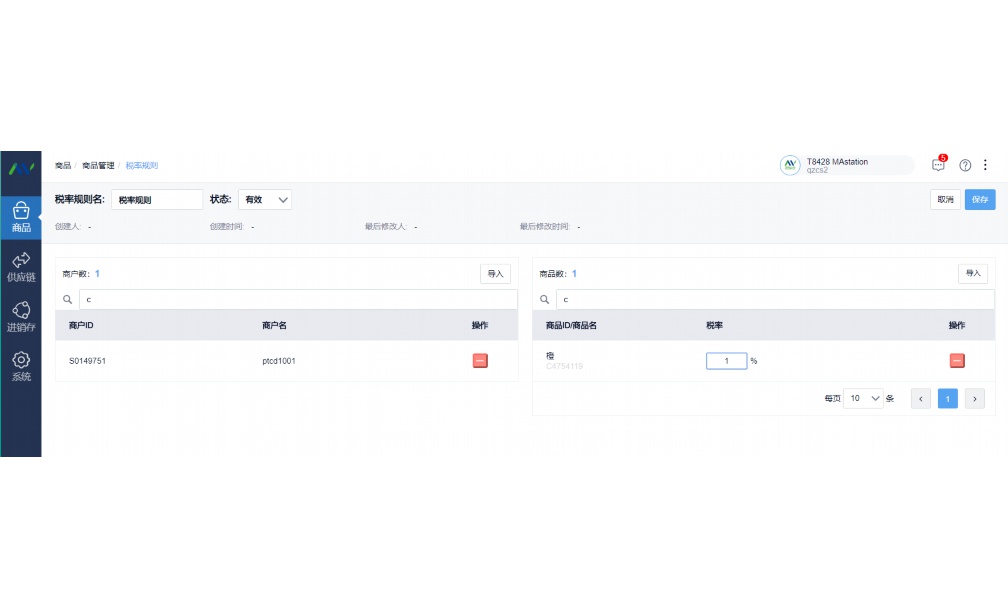The width and height of the screenshot is (1008, 608).
Task: Open the three-dot more options menu
Action: pyautogui.click(x=985, y=165)
